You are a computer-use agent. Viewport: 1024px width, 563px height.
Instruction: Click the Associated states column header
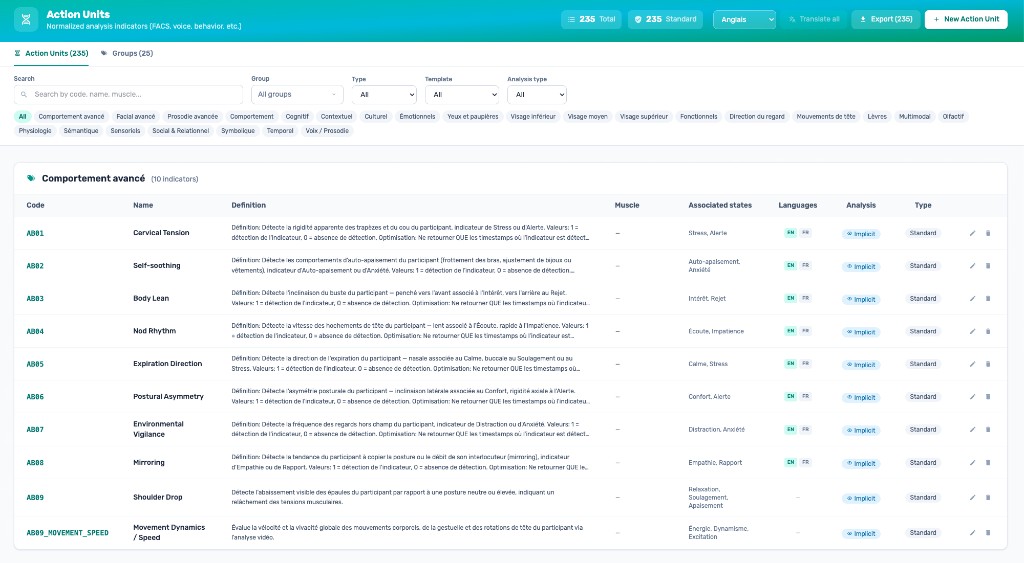coord(720,205)
